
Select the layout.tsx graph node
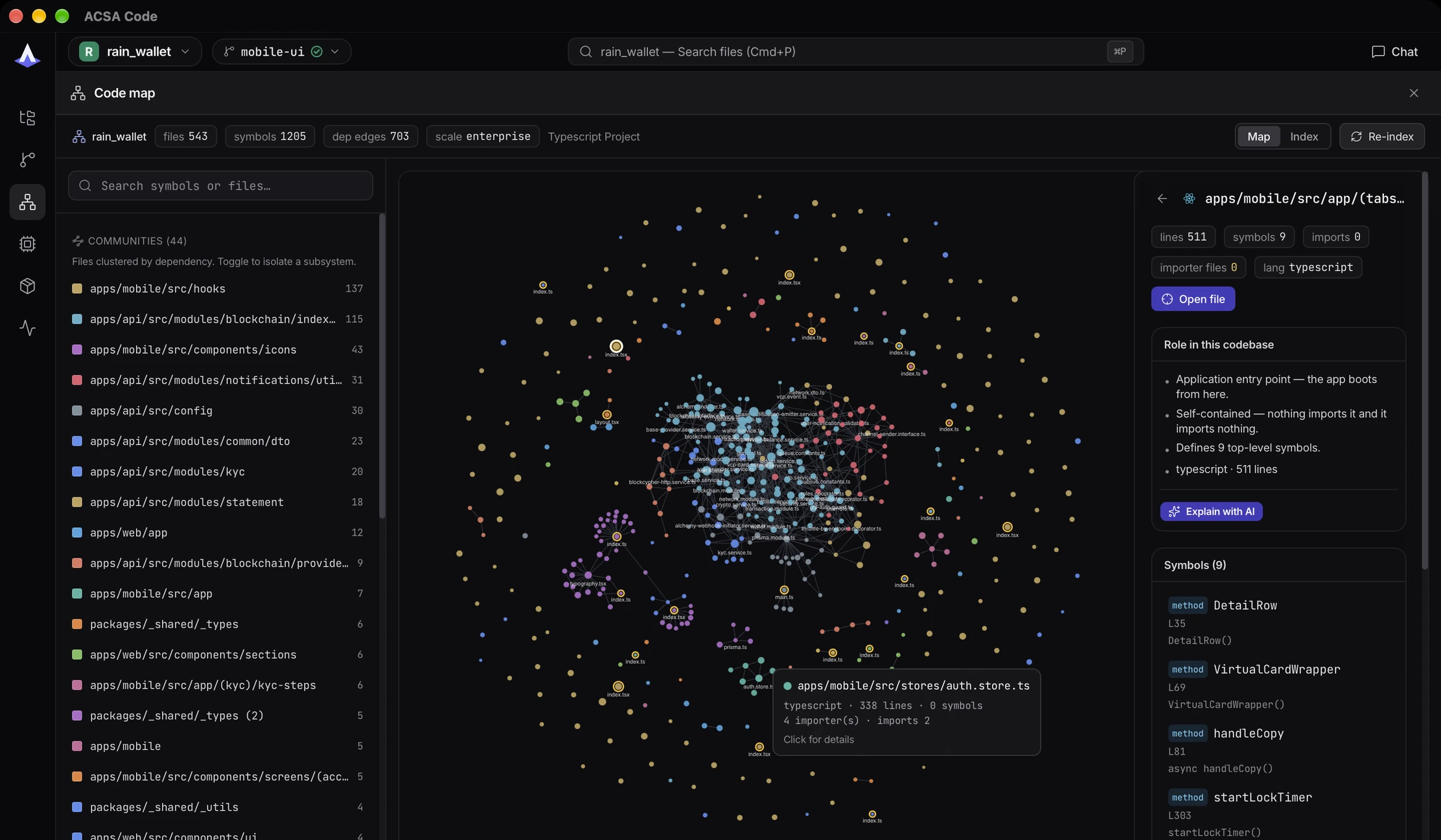(606, 414)
